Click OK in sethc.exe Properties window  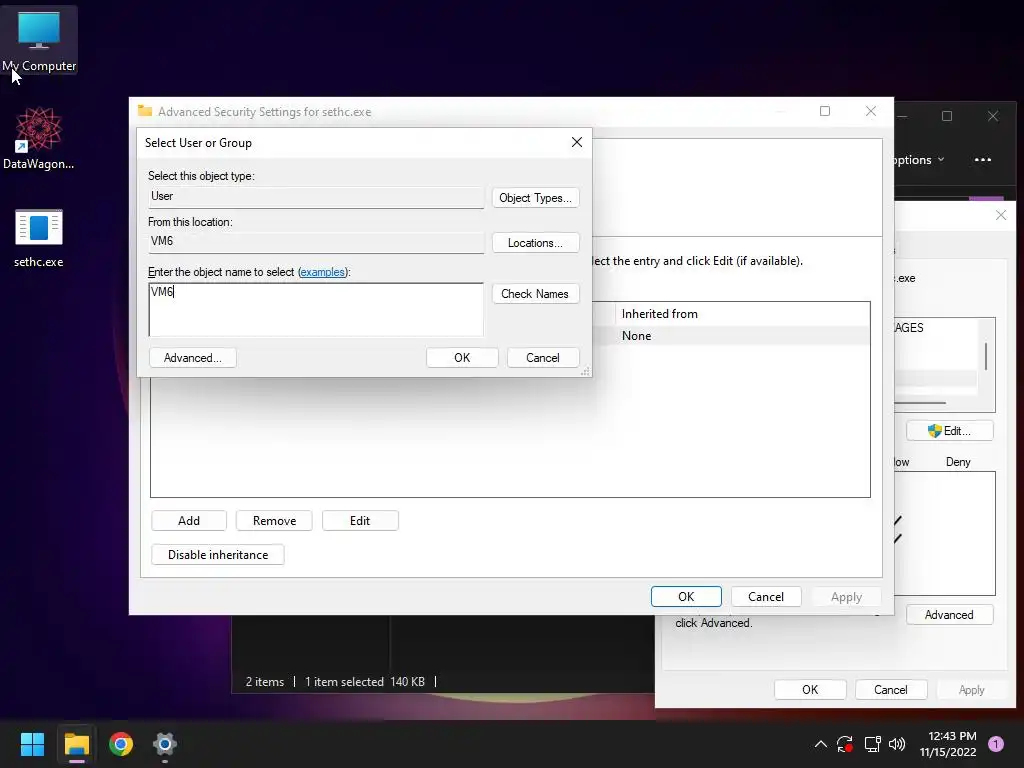point(810,690)
